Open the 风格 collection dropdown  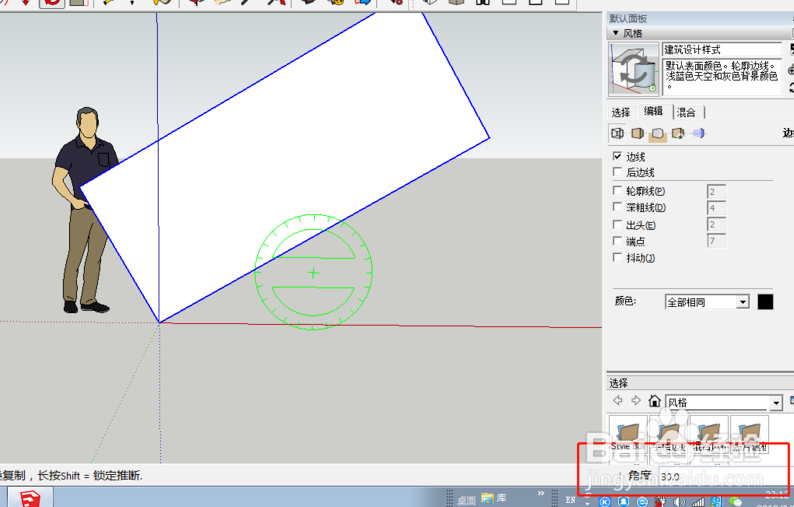pyautogui.click(x=776, y=403)
